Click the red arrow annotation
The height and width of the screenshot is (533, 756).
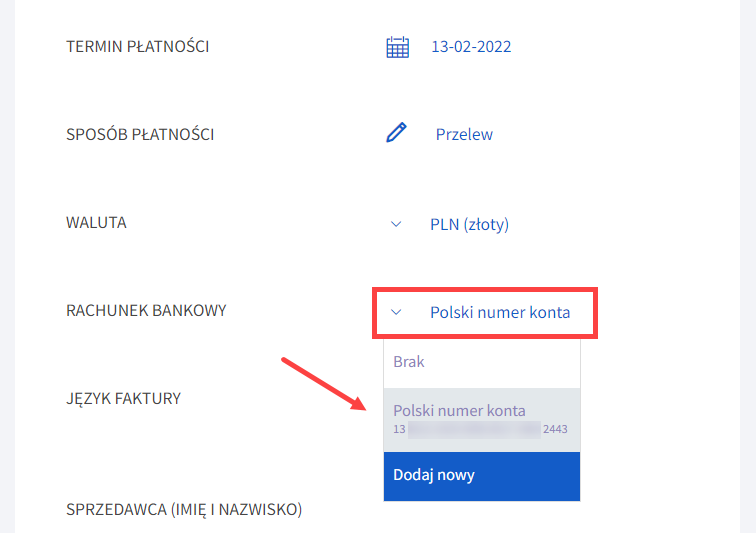[324, 384]
